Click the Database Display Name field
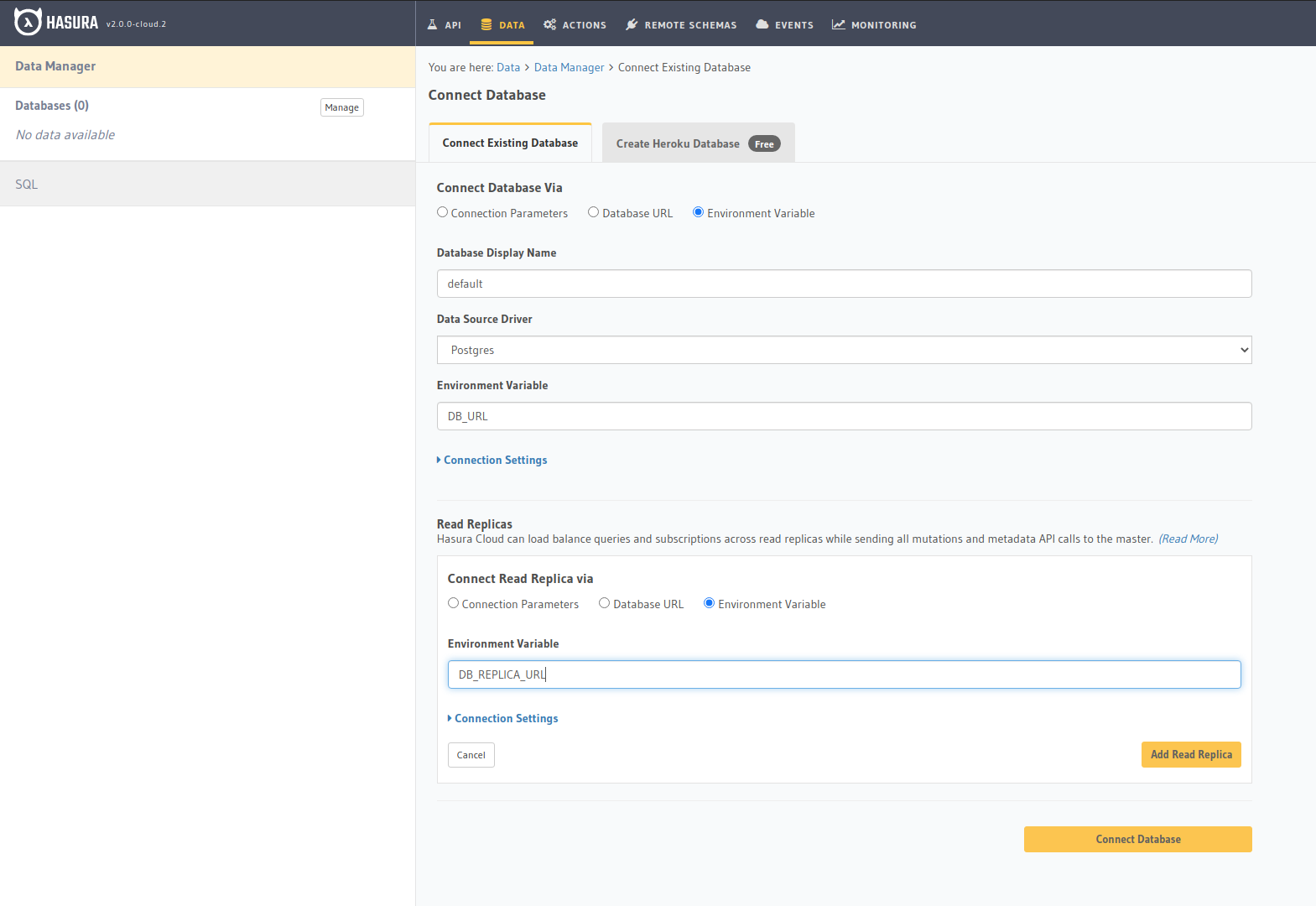 pyautogui.click(x=844, y=284)
